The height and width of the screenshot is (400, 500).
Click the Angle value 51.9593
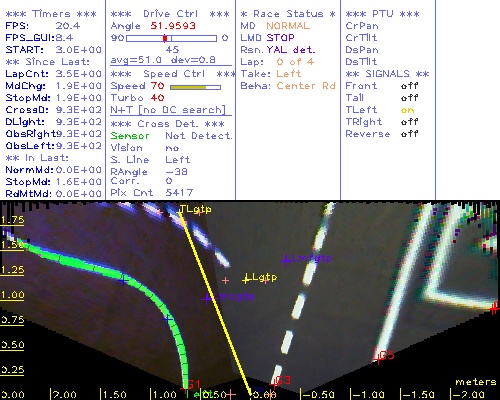(x=173, y=26)
